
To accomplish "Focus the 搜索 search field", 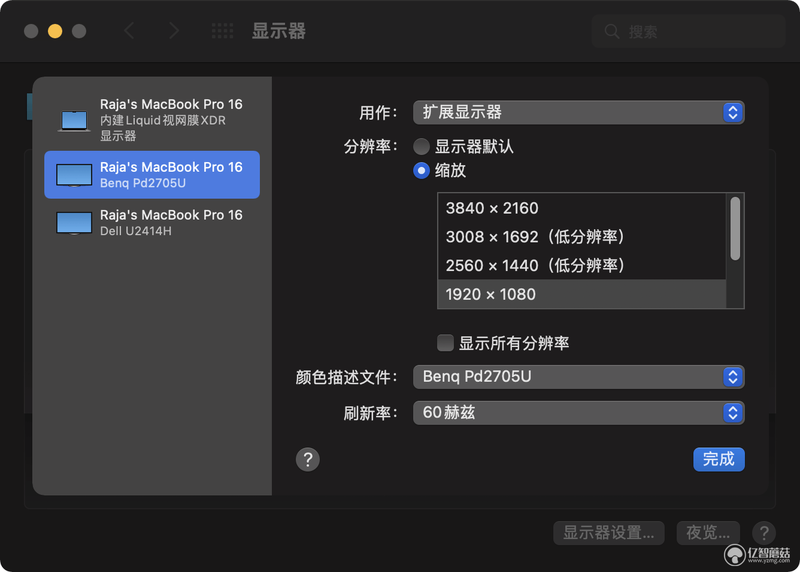I will (688, 32).
